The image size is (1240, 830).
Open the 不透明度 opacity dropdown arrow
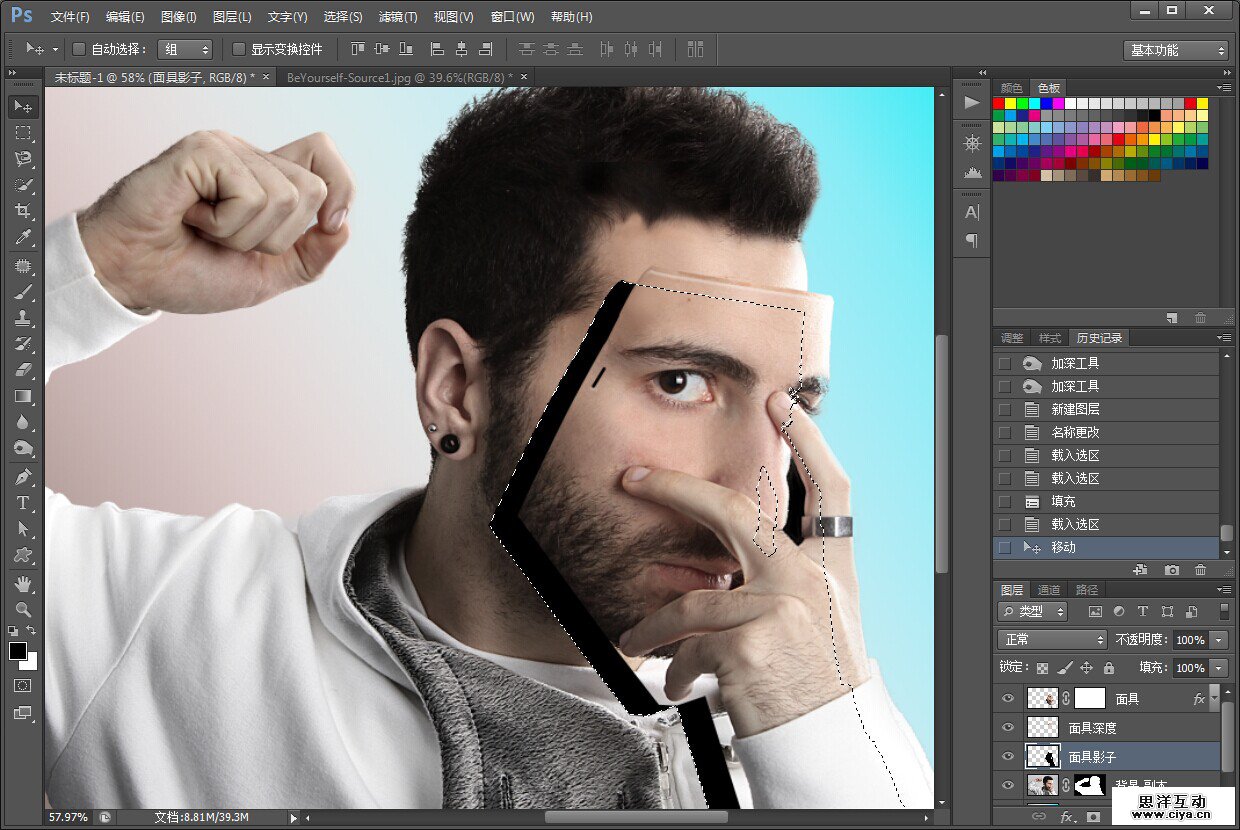click(1219, 640)
